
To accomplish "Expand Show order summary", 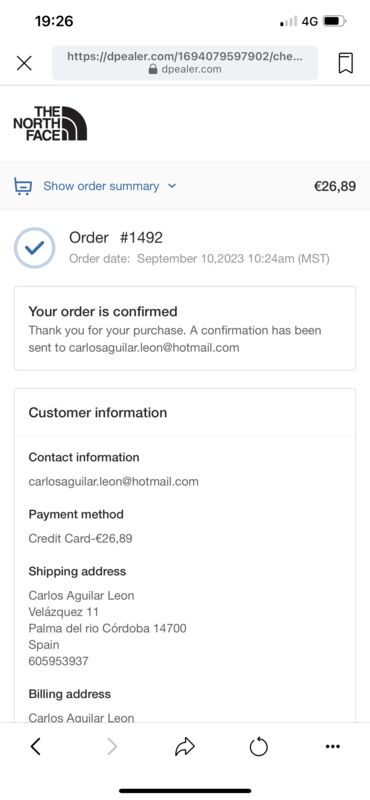I will coord(101,186).
